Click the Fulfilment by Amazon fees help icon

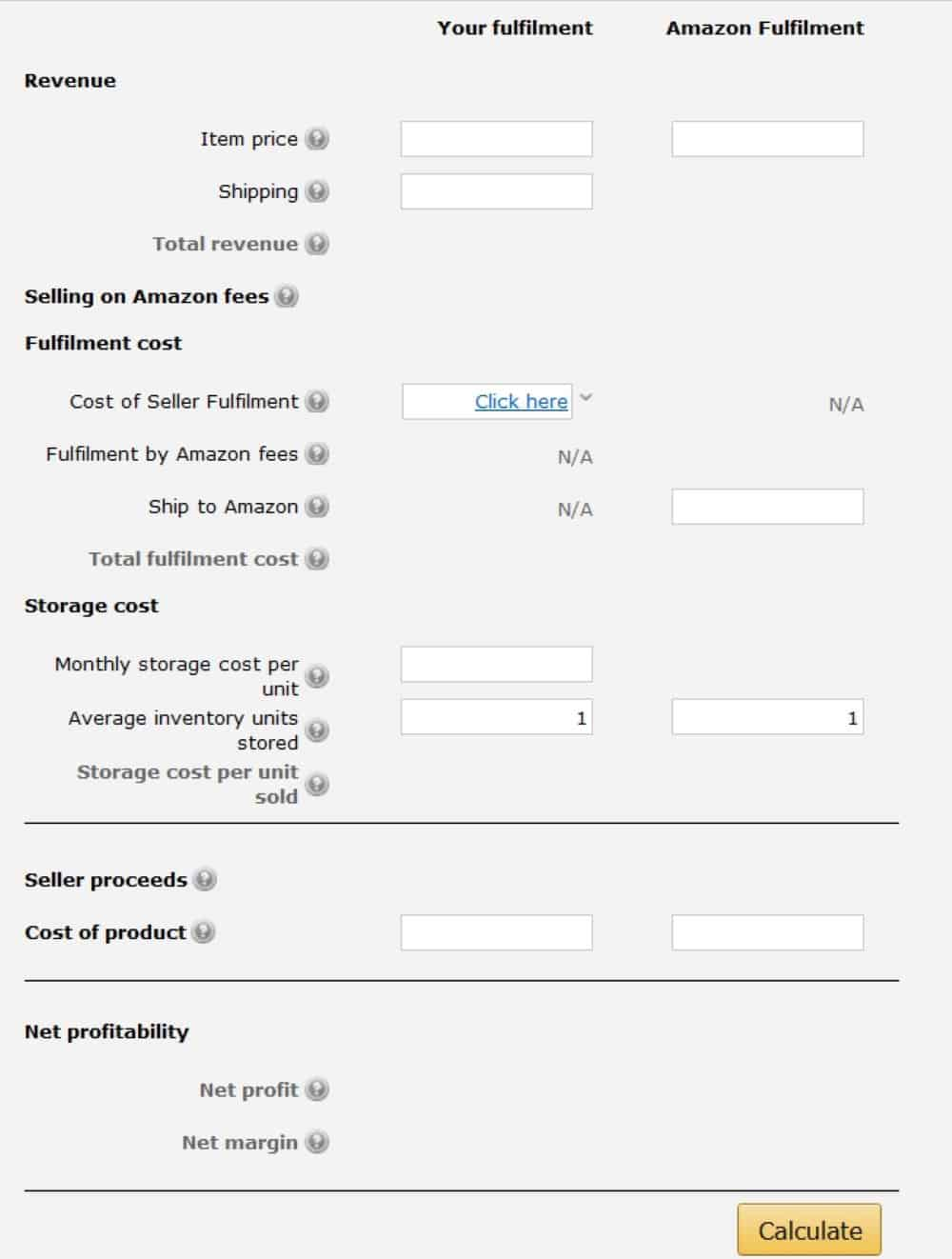coord(317,454)
